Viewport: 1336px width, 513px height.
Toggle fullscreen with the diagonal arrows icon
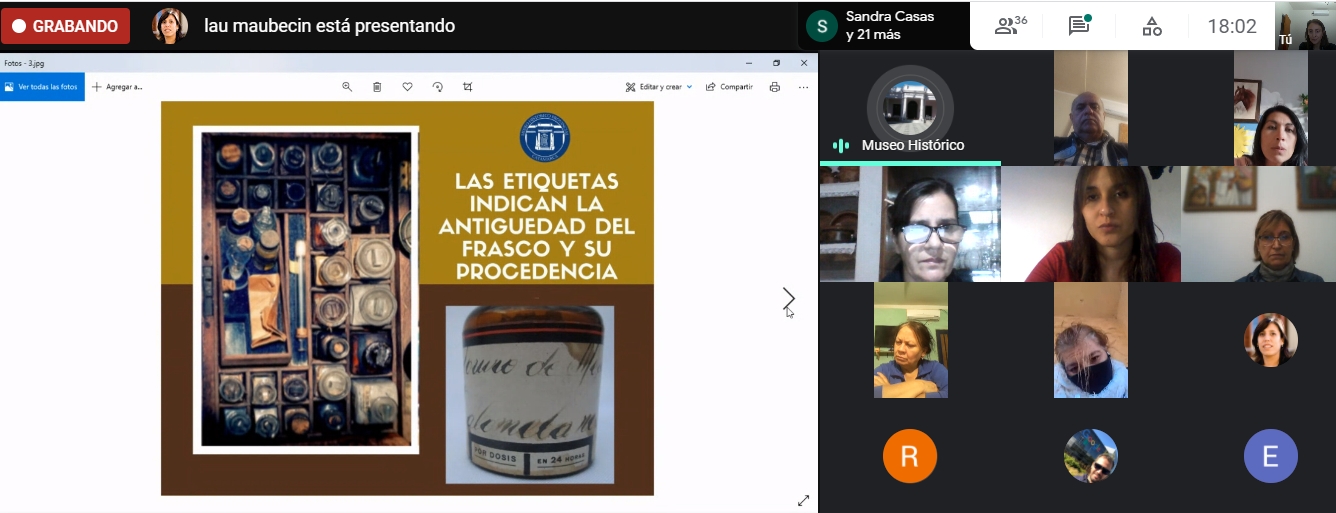coord(803,500)
